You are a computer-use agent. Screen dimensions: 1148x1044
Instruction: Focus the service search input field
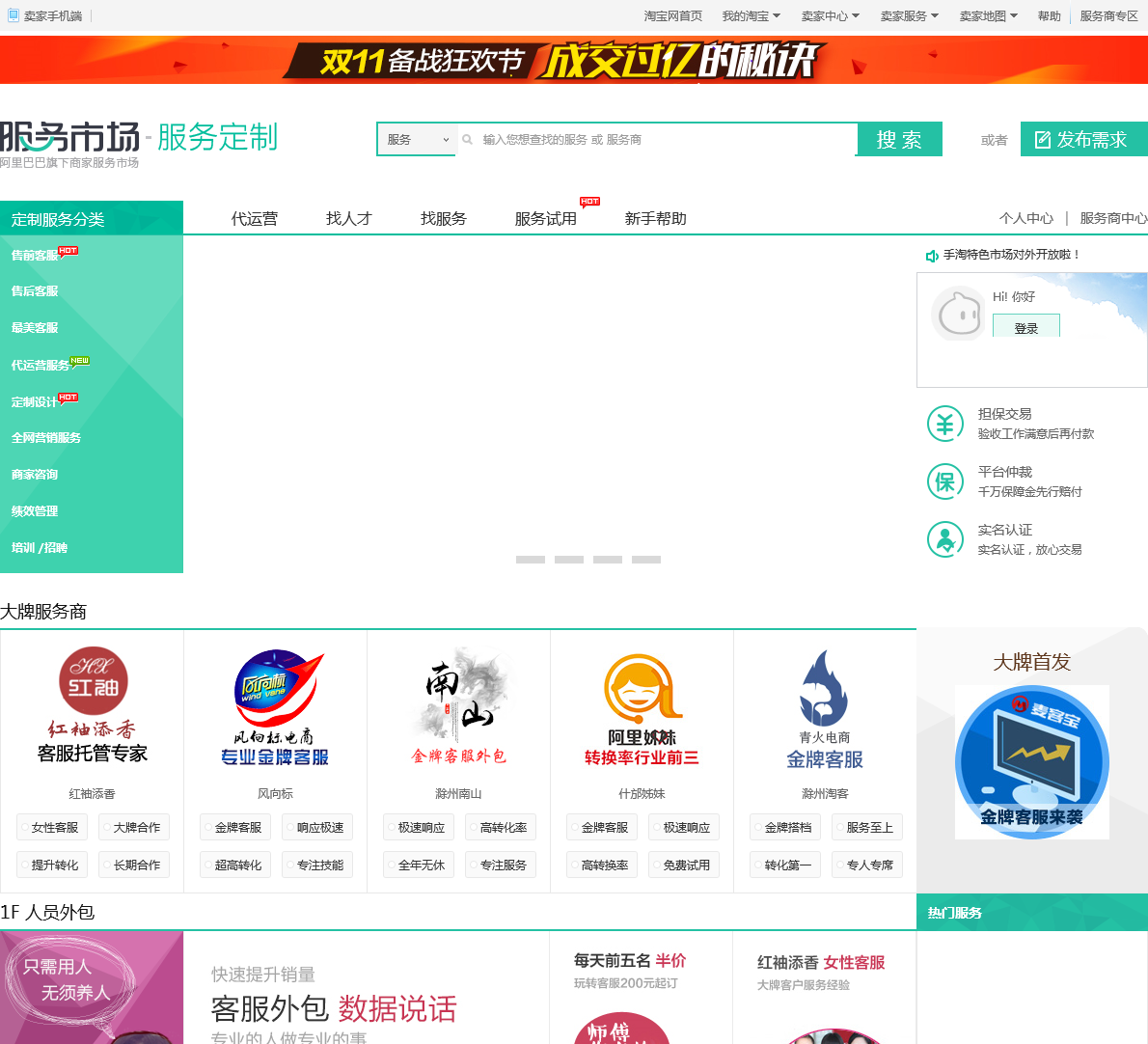click(x=657, y=140)
